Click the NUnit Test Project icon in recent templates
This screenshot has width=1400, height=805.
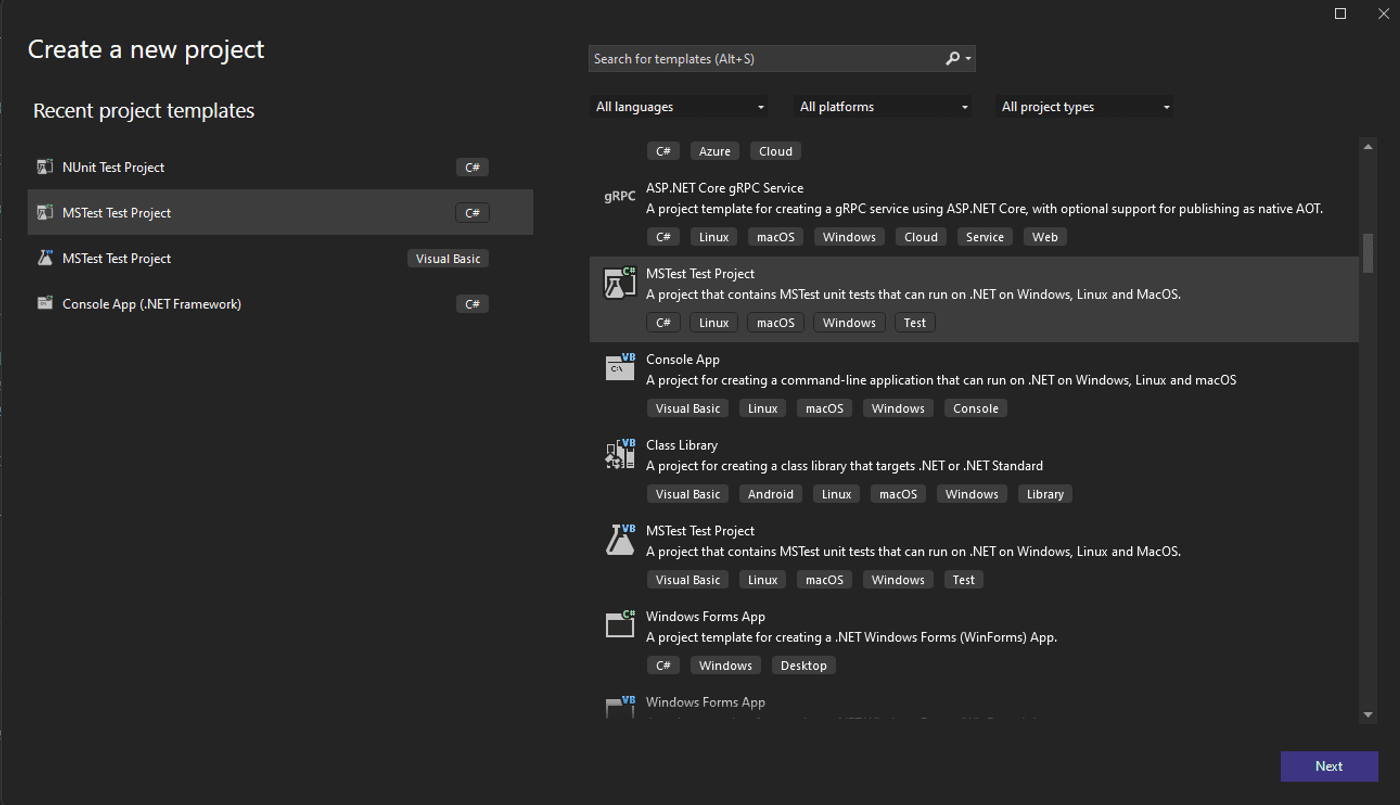[x=44, y=167]
